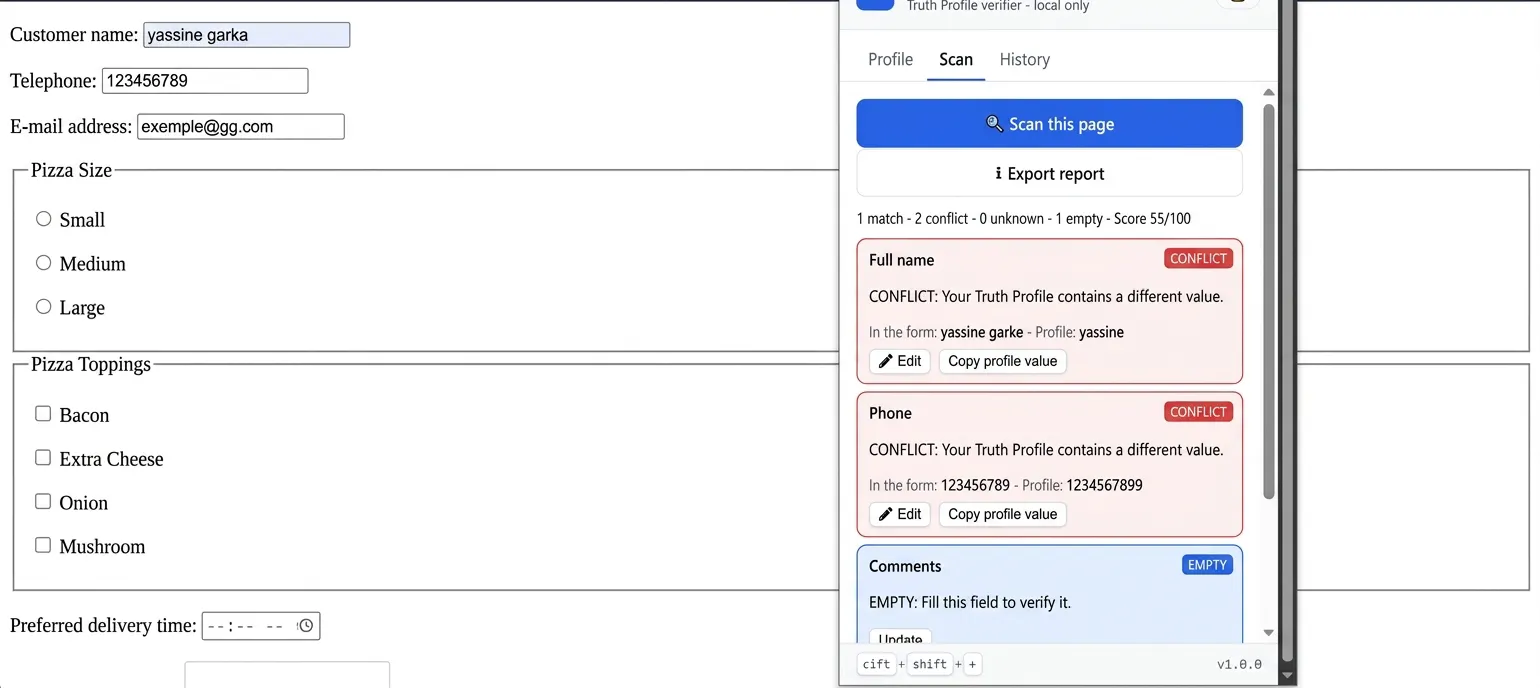
Task: Add the Mushroom topping
Action: pyautogui.click(x=43, y=545)
